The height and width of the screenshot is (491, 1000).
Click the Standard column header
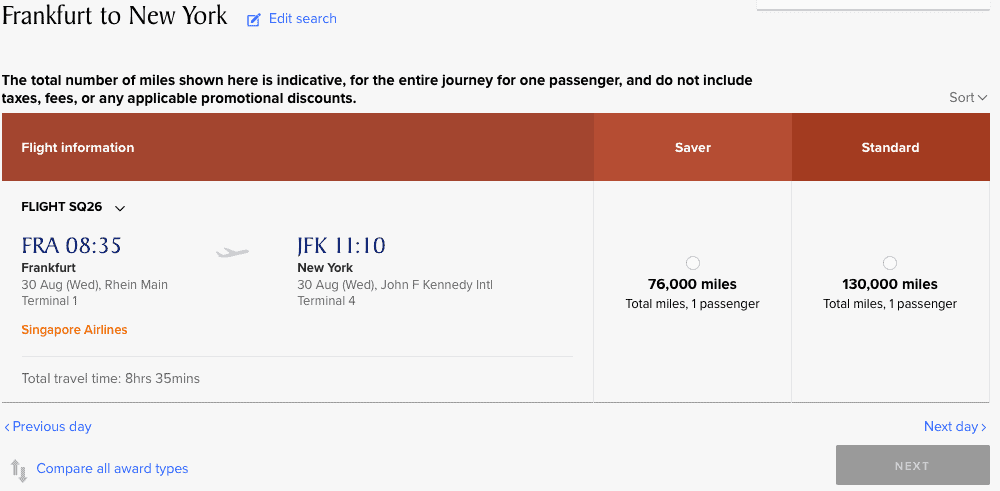[x=890, y=147]
